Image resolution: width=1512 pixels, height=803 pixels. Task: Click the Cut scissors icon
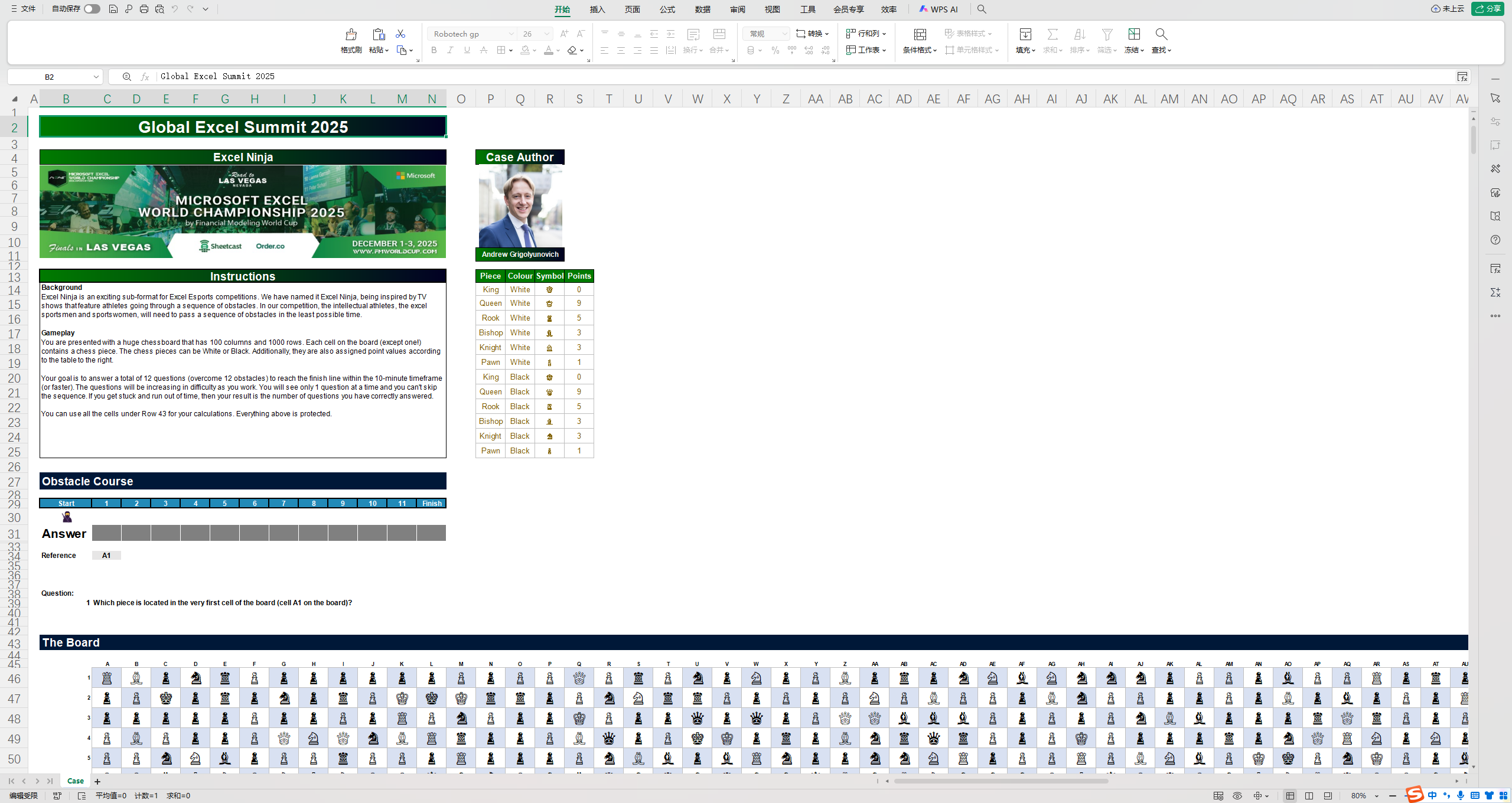tap(400, 34)
